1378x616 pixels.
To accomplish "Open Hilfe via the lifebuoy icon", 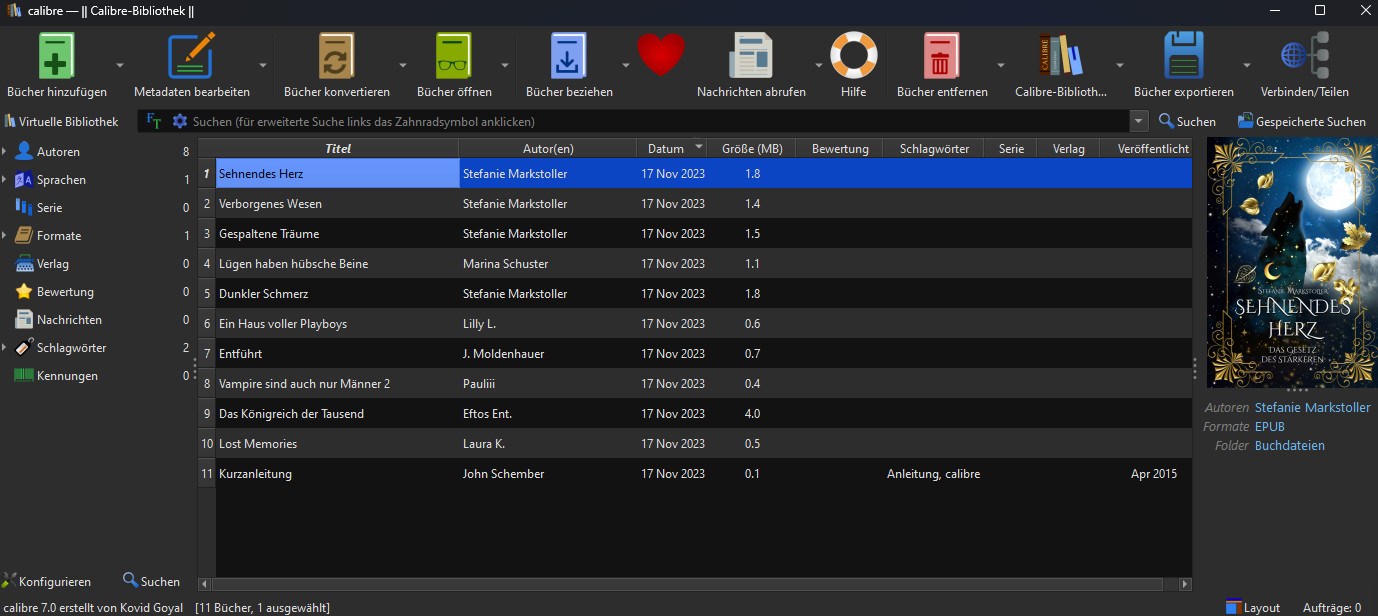I will pos(853,55).
